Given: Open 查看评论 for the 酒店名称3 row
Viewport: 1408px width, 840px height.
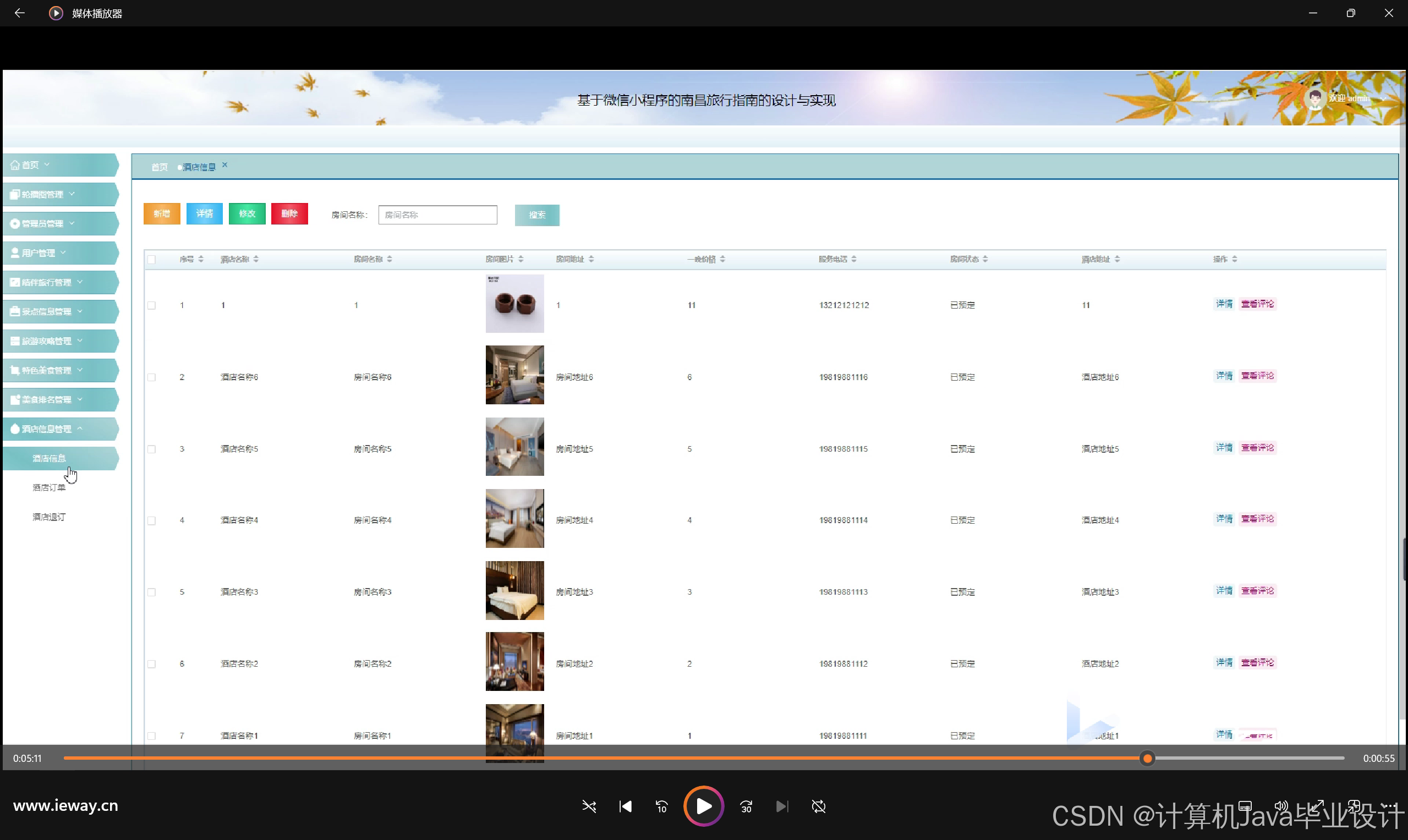Looking at the screenshot, I should [1257, 591].
